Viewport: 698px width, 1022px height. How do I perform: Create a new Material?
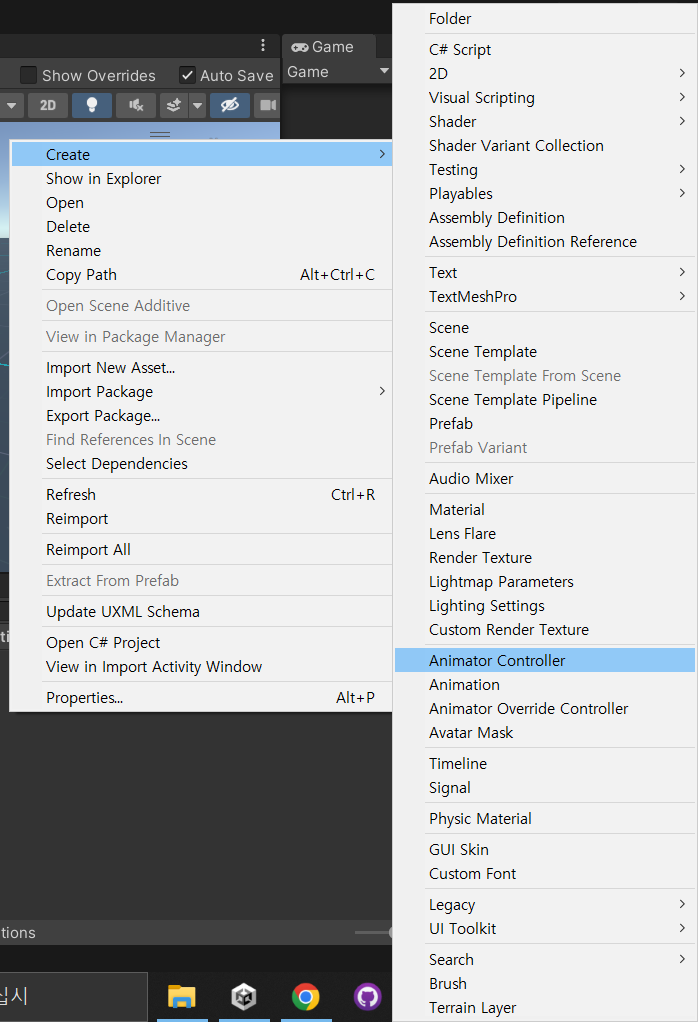[545, 510]
